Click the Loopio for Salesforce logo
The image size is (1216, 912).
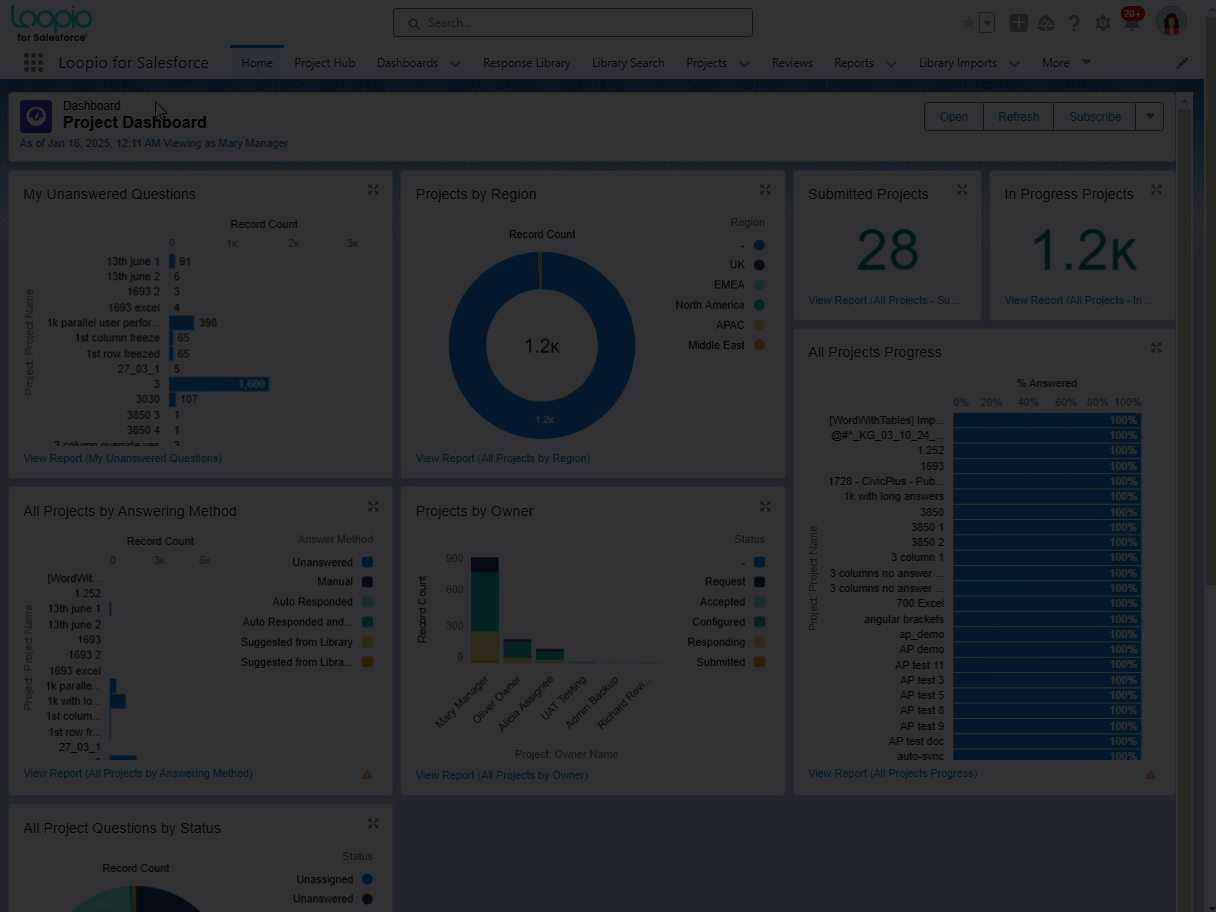(52, 22)
